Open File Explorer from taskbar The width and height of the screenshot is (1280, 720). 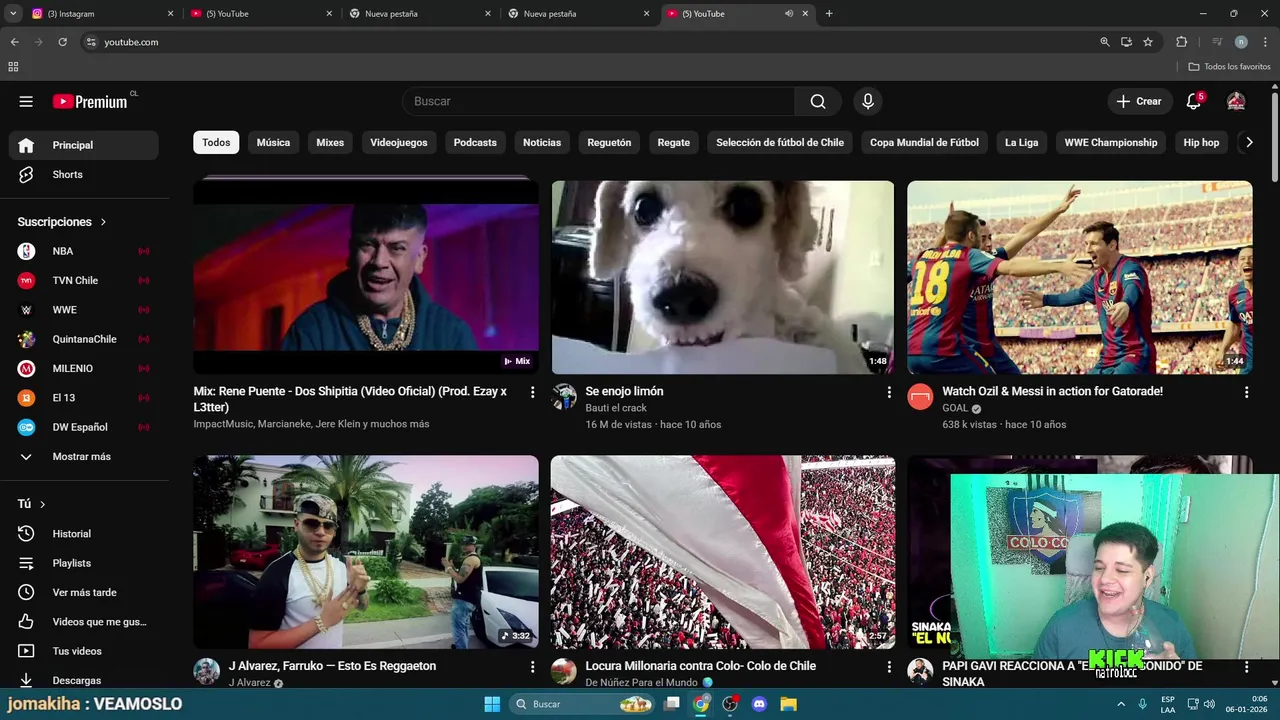[788, 704]
